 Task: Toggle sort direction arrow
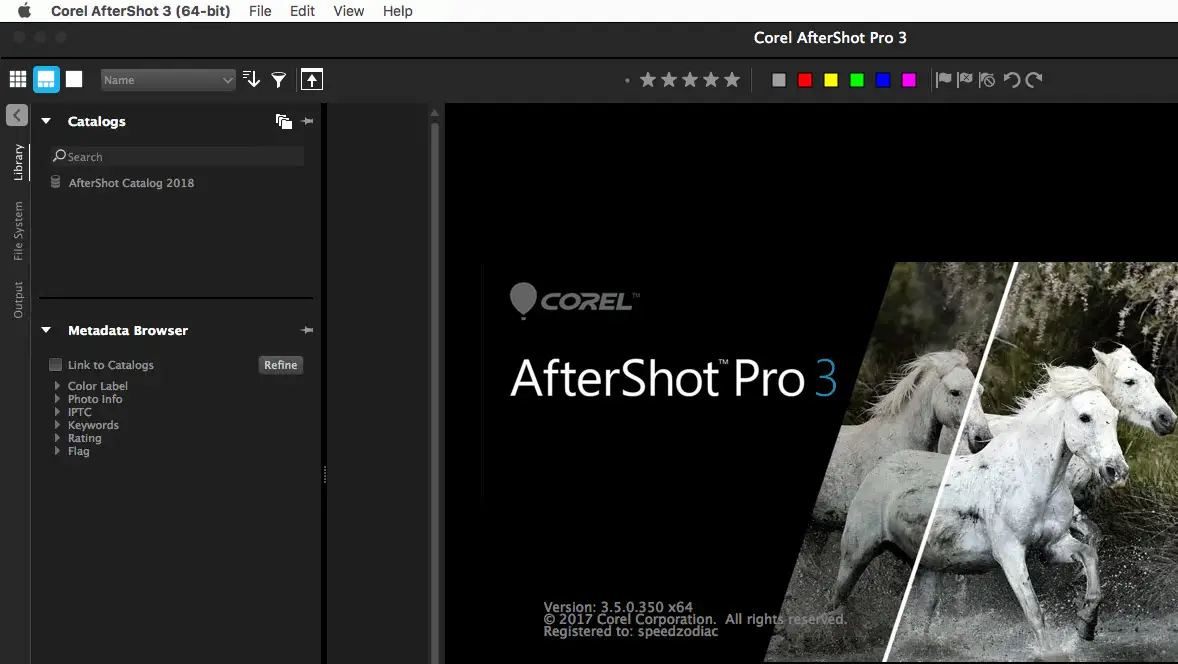(252, 80)
